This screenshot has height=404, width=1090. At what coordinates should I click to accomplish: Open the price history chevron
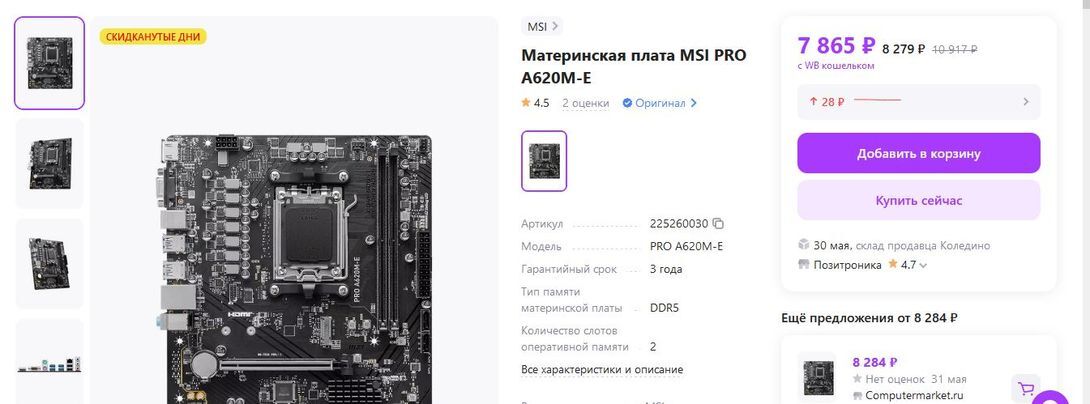(x=1025, y=102)
